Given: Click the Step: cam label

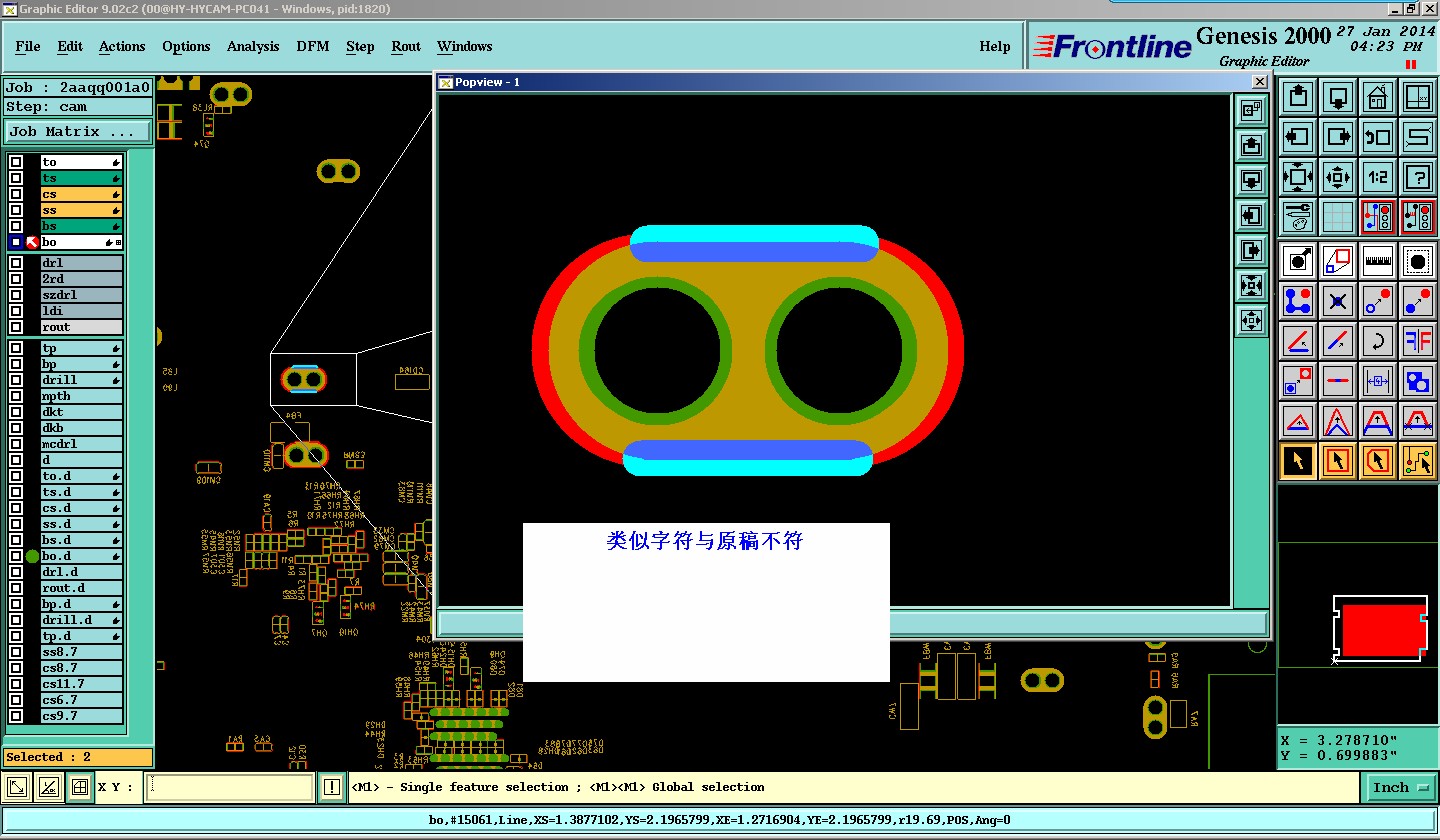Looking at the screenshot, I should pos(78,106).
